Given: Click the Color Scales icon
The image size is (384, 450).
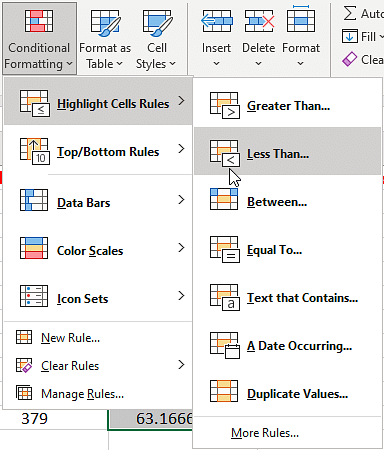Looking at the screenshot, I should pyautogui.click(x=34, y=248).
